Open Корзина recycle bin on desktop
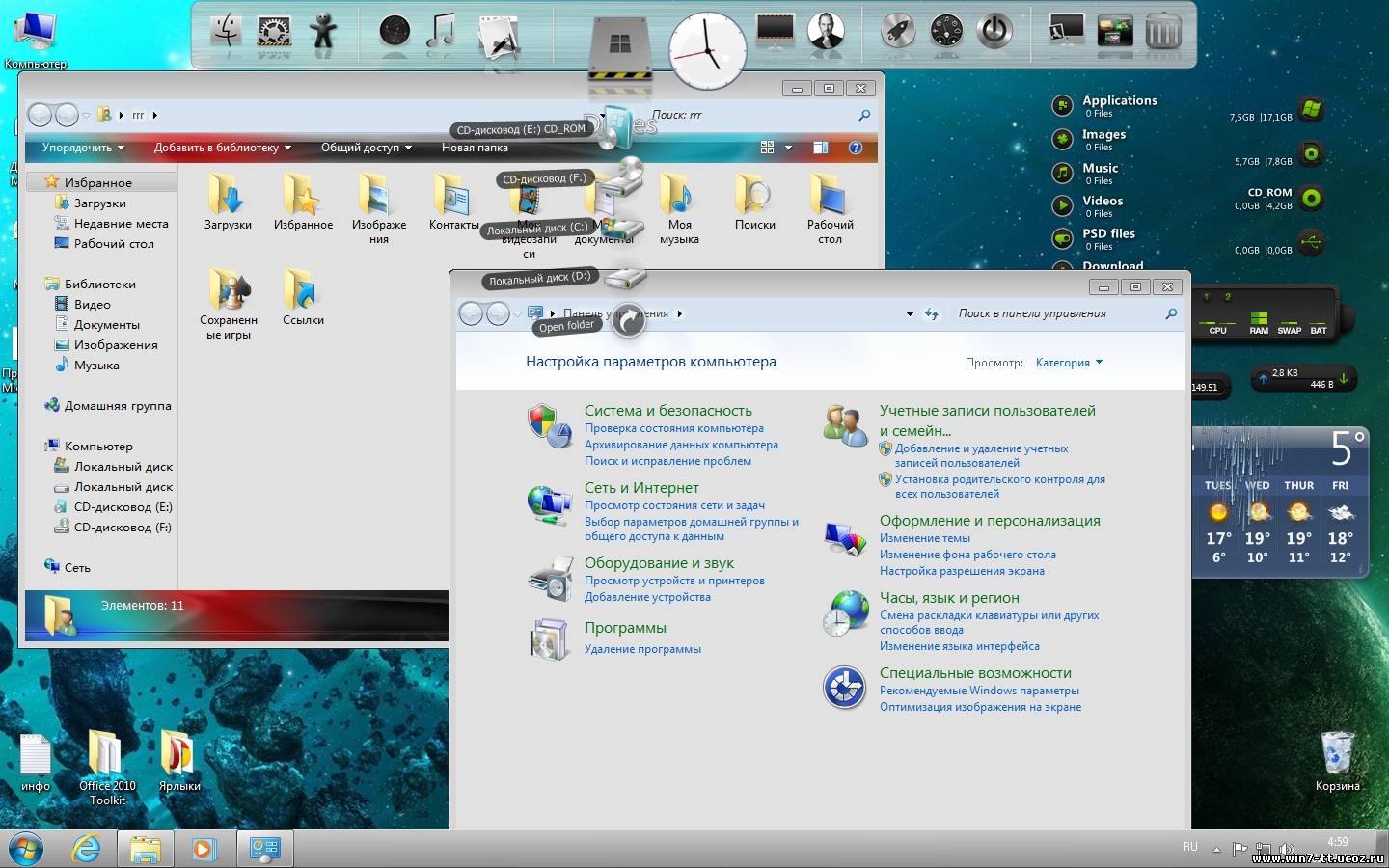The image size is (1389, 868). tap(1338, 761)
